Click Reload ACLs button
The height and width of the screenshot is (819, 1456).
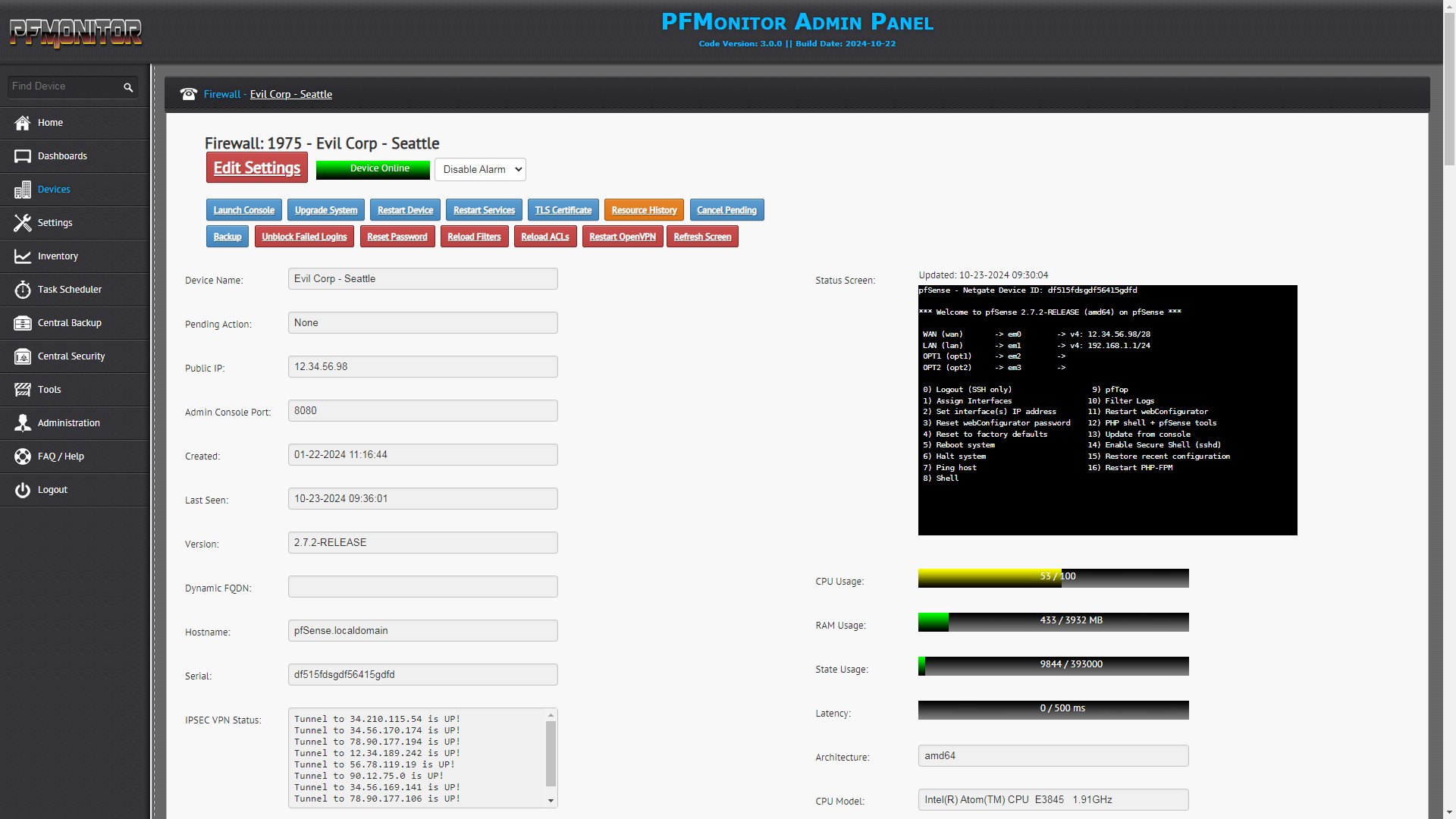tap(545, 237)
